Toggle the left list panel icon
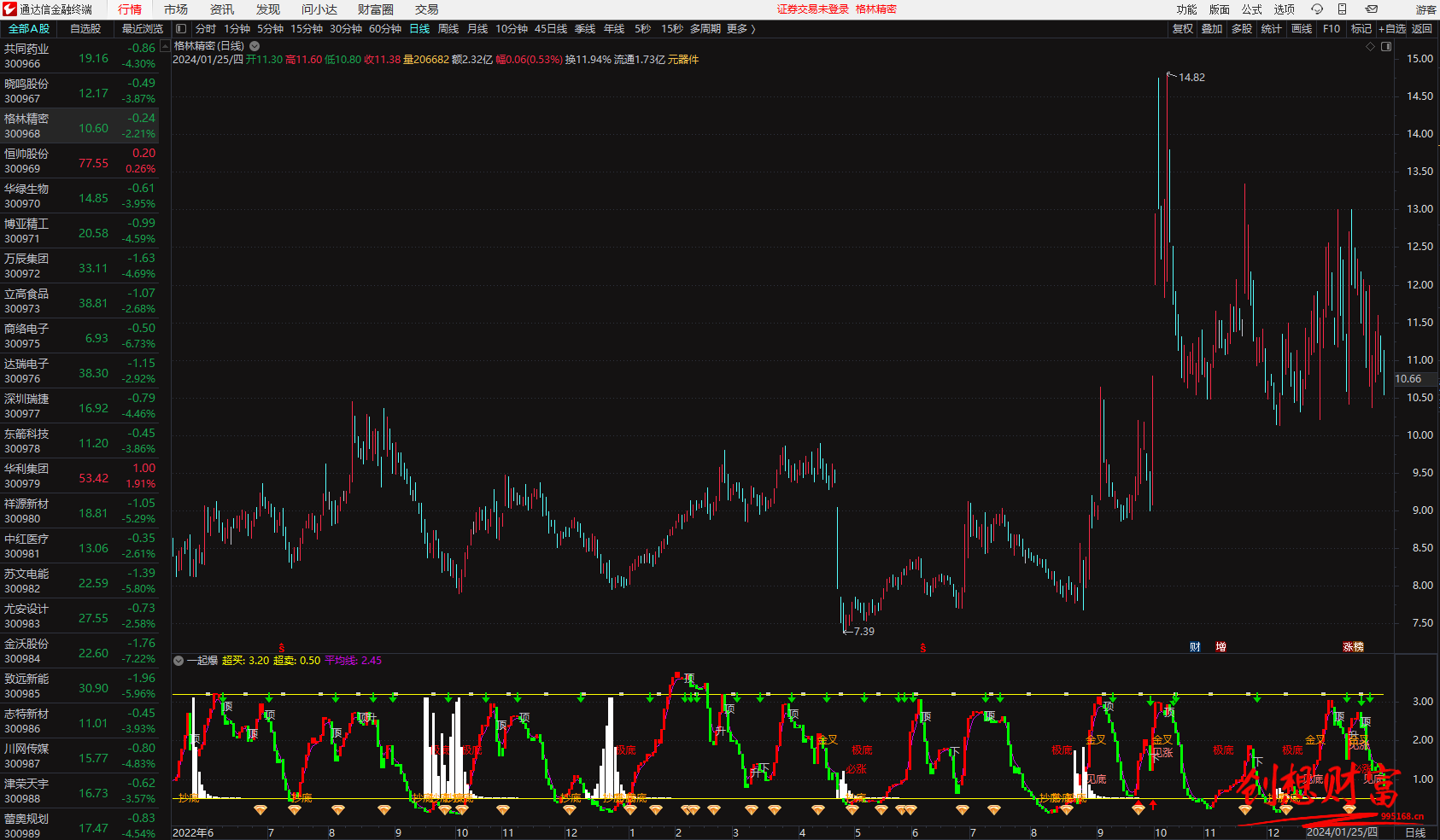Image resolution: width=1440 pixels, height=840 pixels. pos(181,29)
